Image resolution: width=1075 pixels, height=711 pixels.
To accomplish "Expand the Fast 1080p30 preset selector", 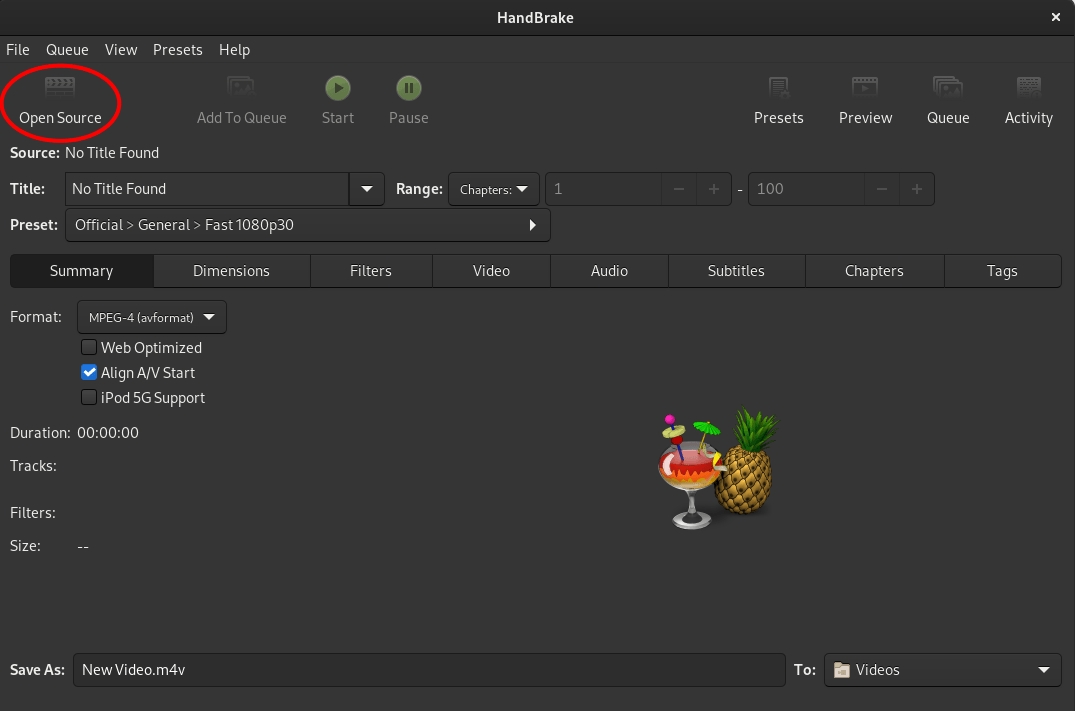I will pyautogui.click(x=532, y=225).
